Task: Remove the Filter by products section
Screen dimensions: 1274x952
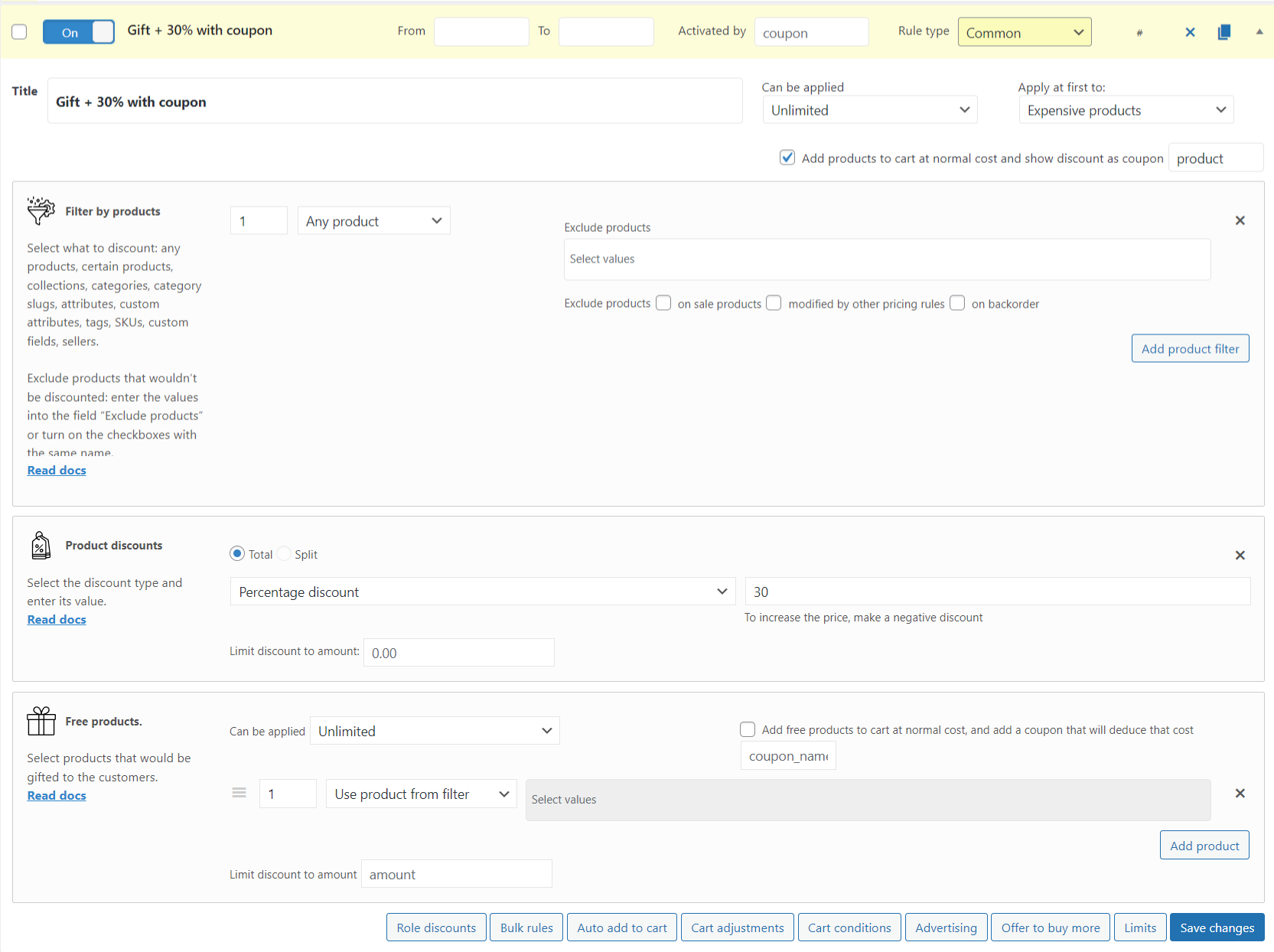Action: click(1240, 220)
